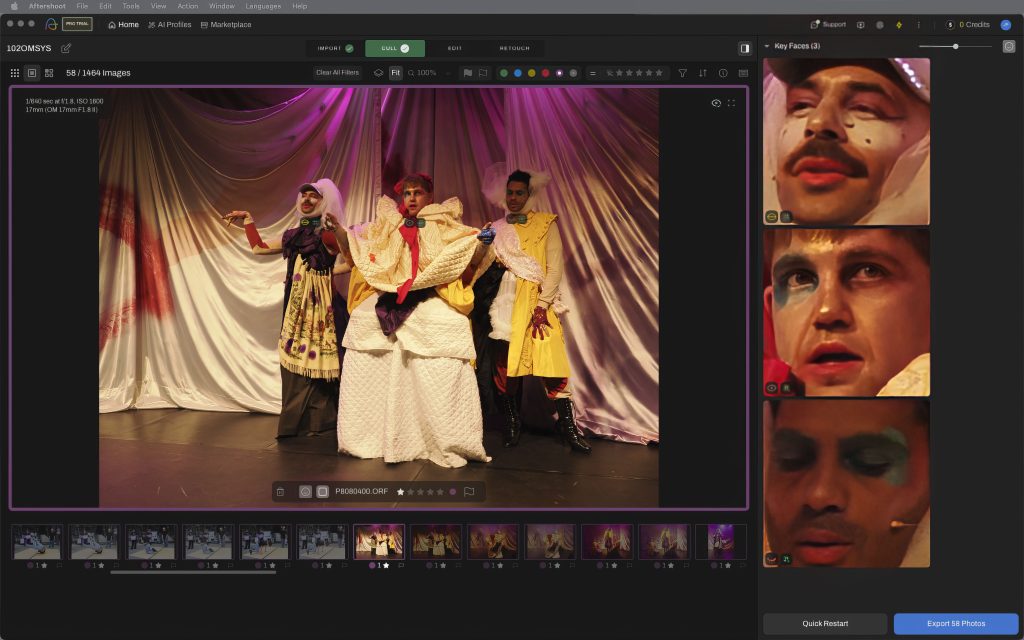Filter by selected flag

coord(468,73)
